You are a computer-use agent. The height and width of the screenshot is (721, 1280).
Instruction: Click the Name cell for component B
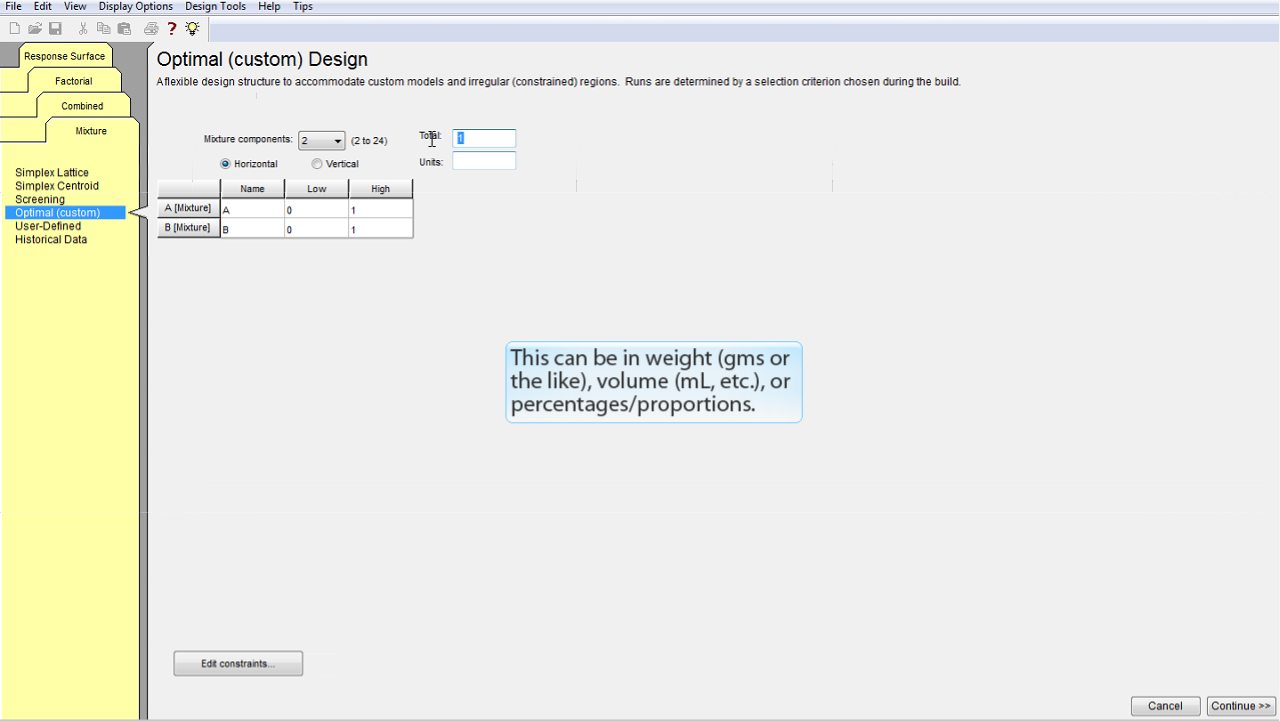click(x=252, y=228)
